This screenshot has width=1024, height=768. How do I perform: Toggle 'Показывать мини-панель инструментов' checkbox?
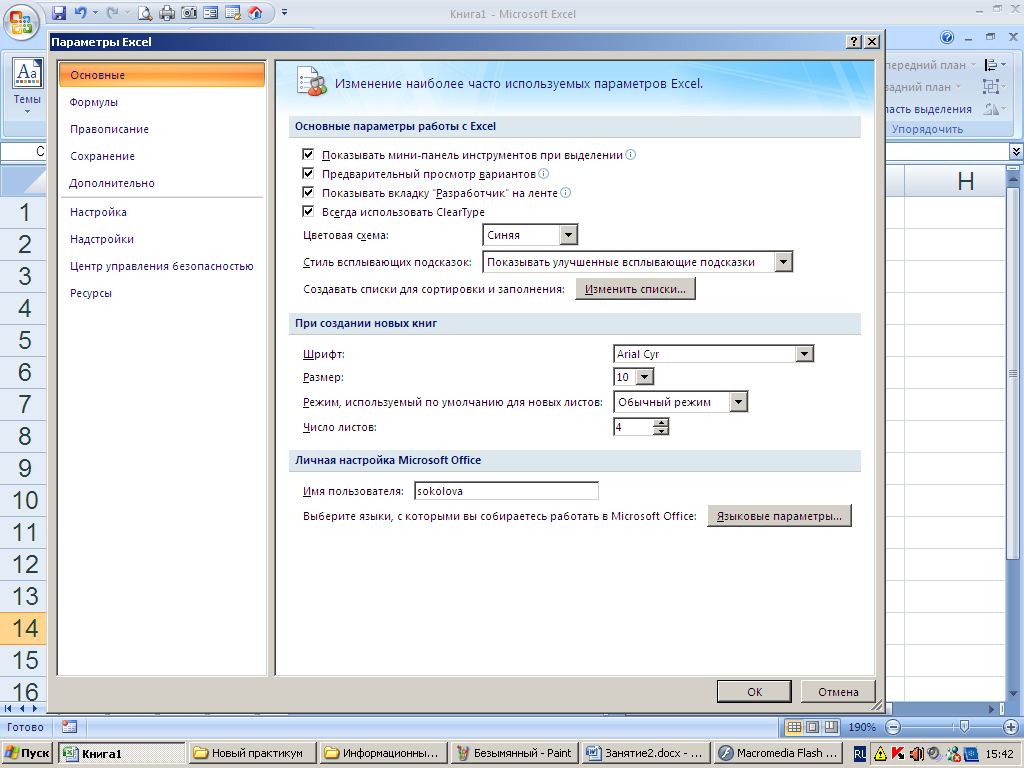308,154
